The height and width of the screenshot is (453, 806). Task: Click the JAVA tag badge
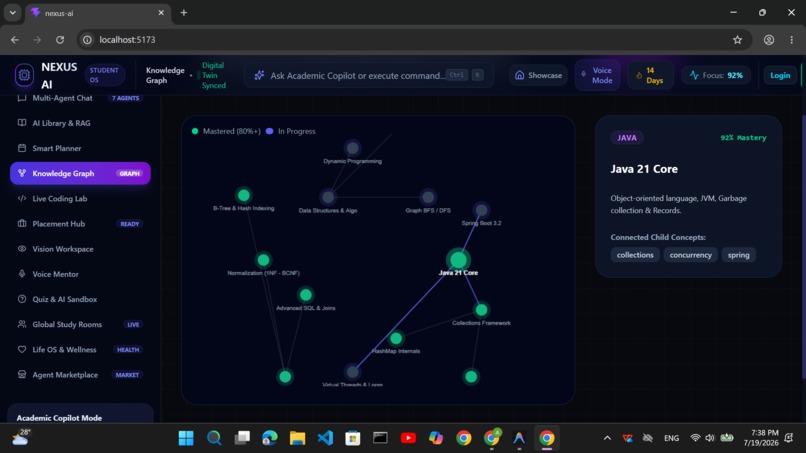627,138
